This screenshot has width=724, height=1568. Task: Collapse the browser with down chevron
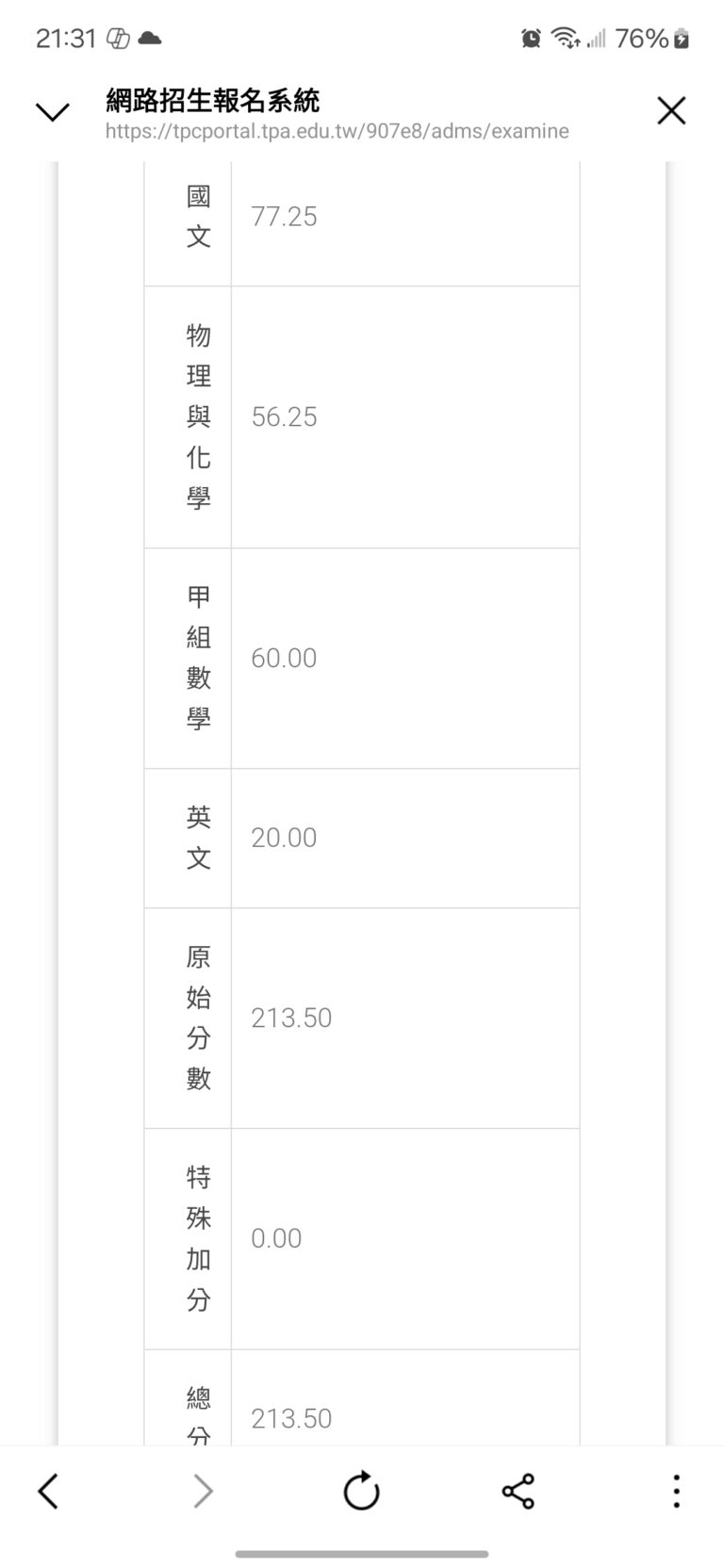pos(52,112)
